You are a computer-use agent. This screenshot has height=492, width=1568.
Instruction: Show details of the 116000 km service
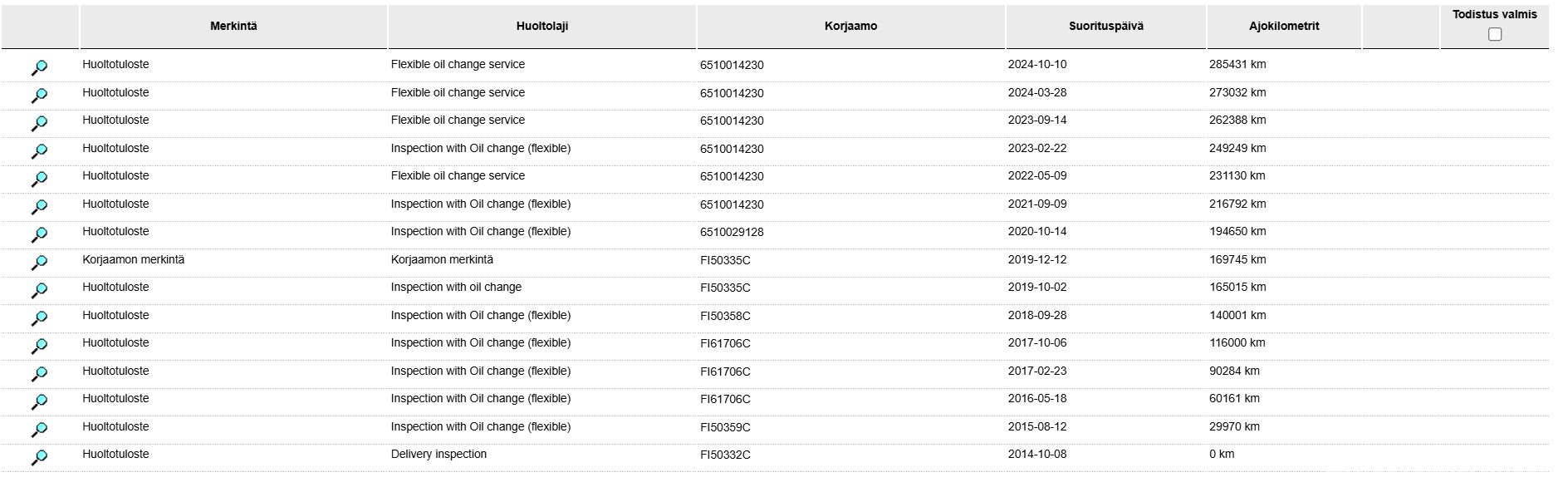(39, 347)
